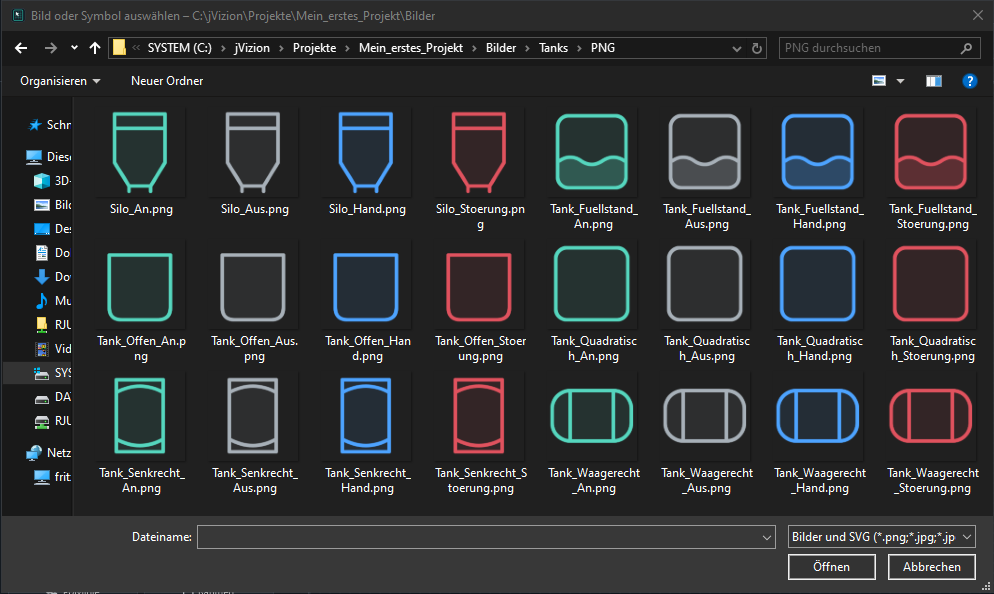The image size is (994, 594).
Task: Select the Tank_Waagerecht_Aus.png icon
Action: (704, 416)
